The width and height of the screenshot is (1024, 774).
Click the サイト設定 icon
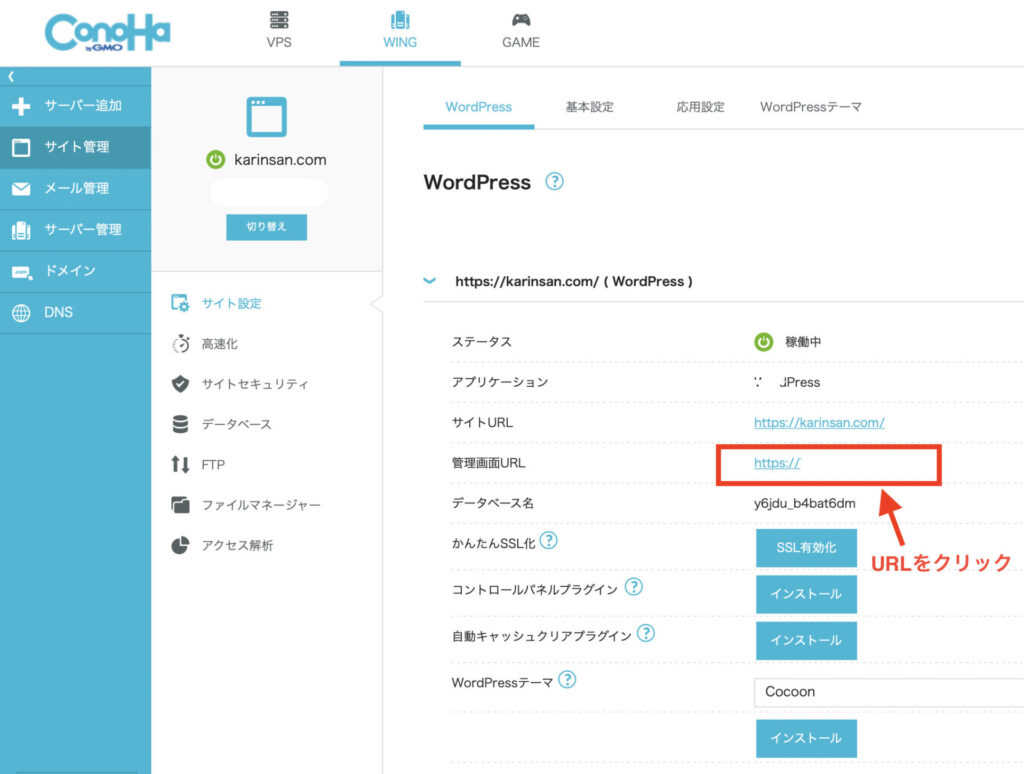[180, 303]
